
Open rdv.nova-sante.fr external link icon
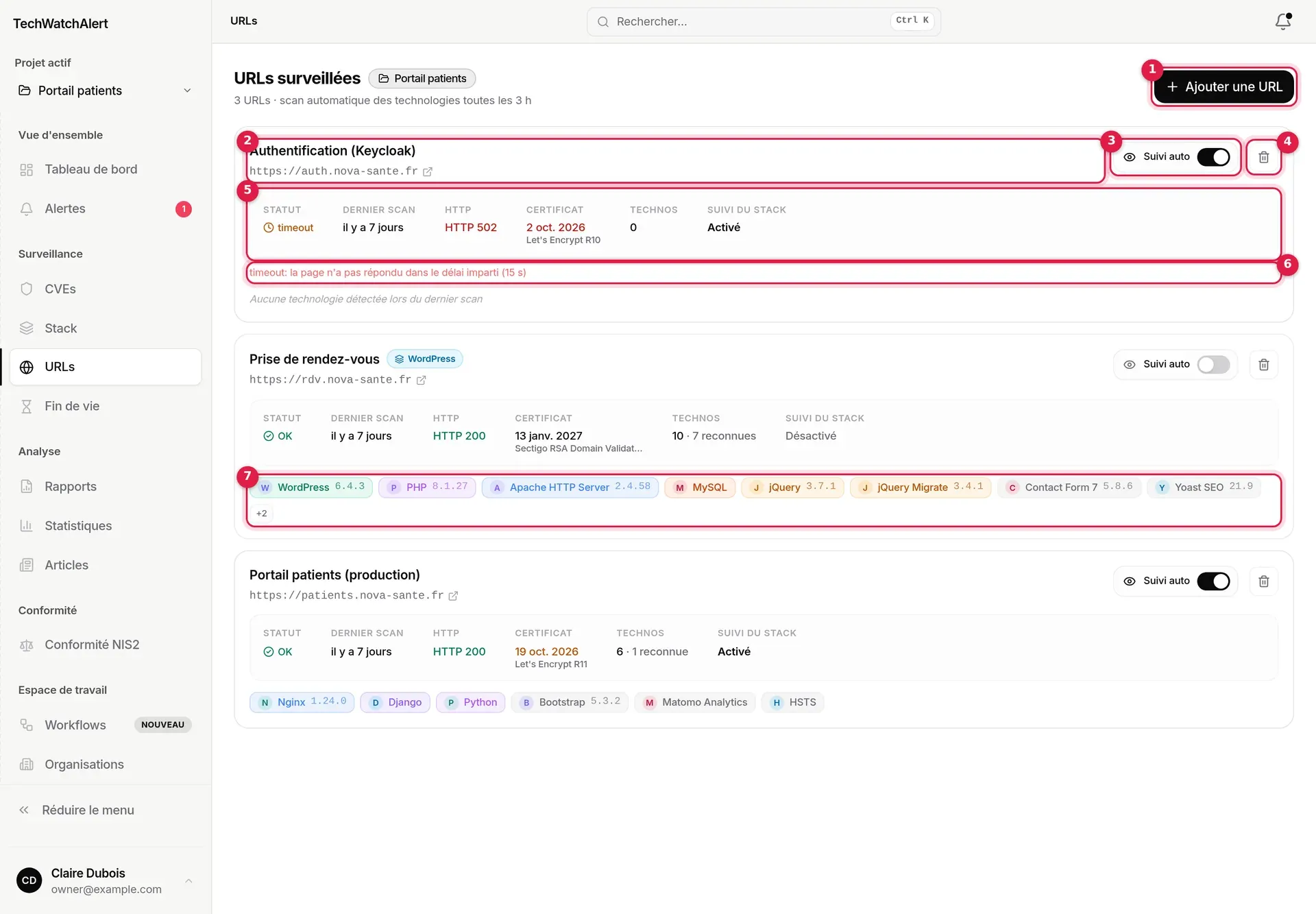[x=421, y=380]
